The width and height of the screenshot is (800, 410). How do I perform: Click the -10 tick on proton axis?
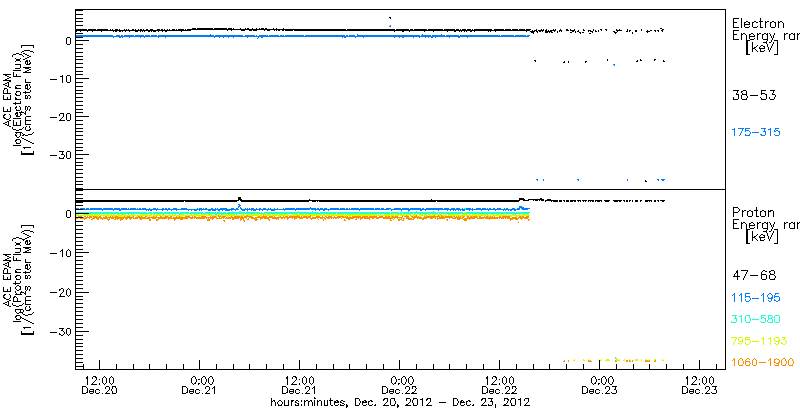pyautogui.click(x=60, y=253)
